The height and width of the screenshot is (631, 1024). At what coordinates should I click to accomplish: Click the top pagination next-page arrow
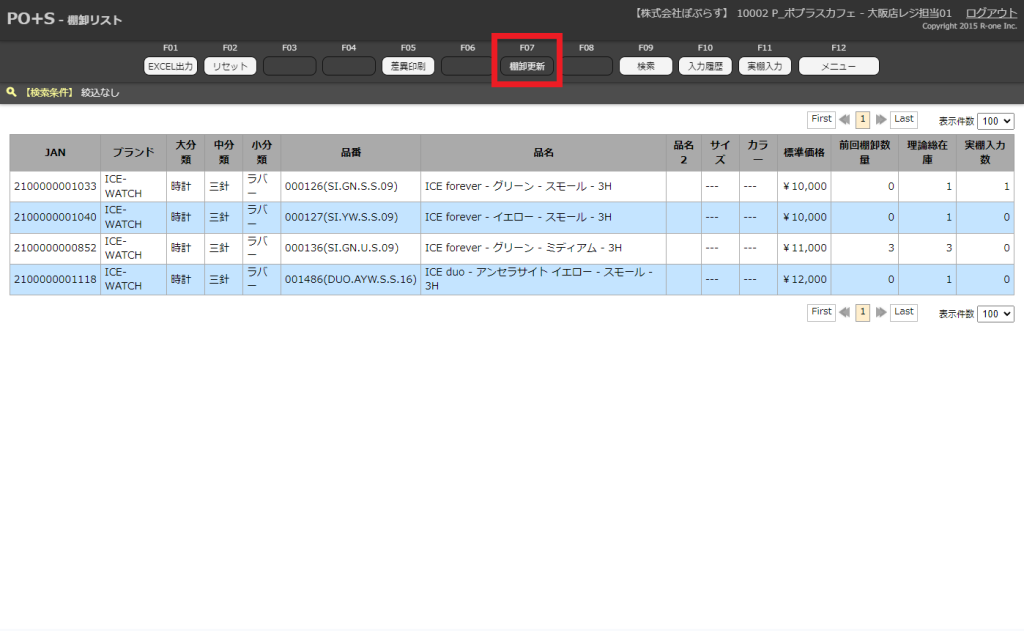point(881,119)
